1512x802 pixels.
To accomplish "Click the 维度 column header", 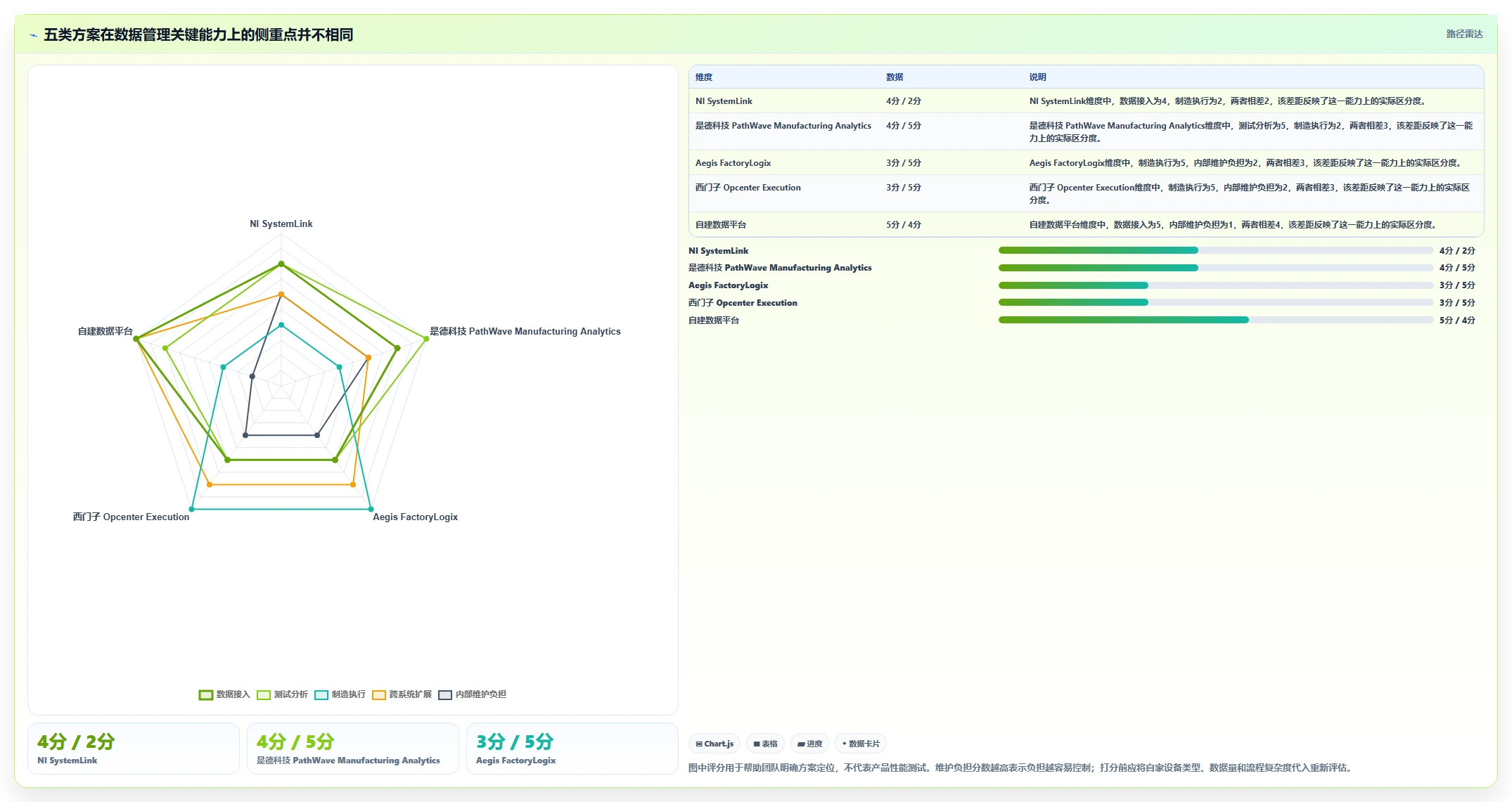I will (x=704, y=77).
